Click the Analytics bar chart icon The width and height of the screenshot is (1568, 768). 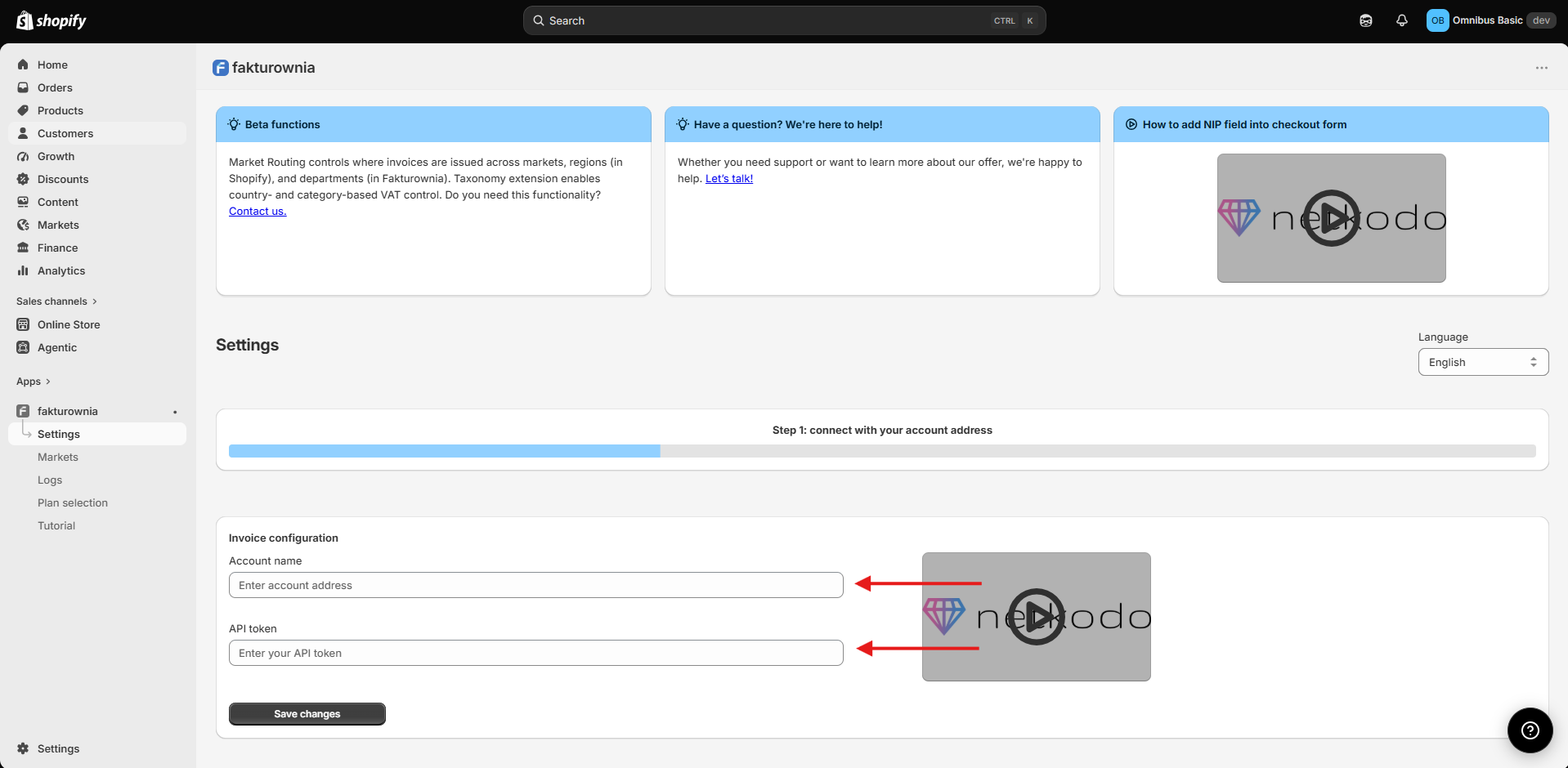(x=23, y=270)
